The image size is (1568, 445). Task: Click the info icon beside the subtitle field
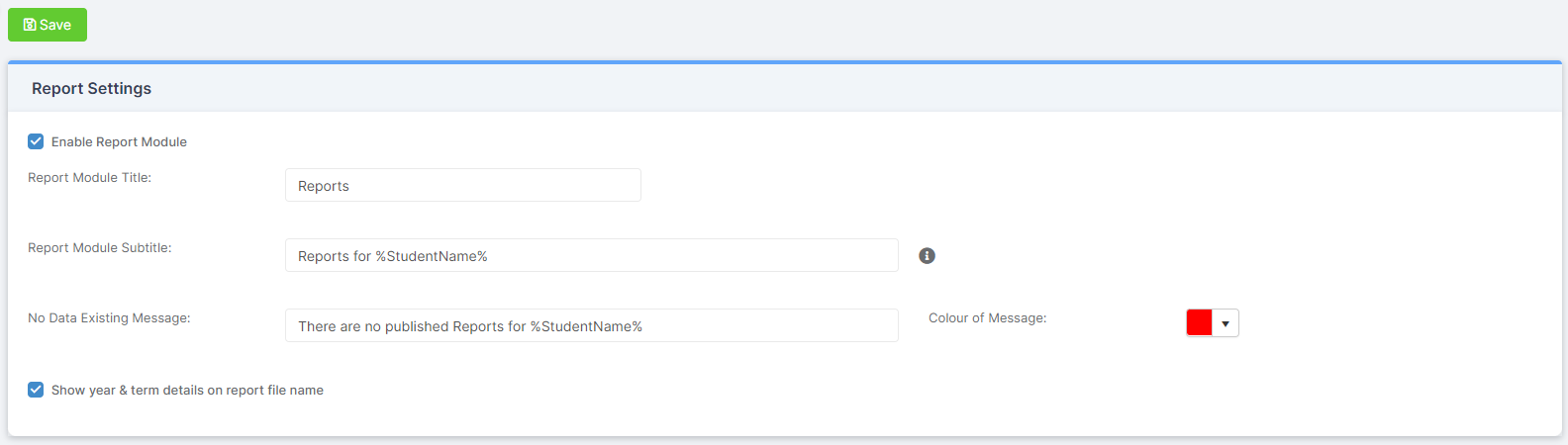(928, 256)
